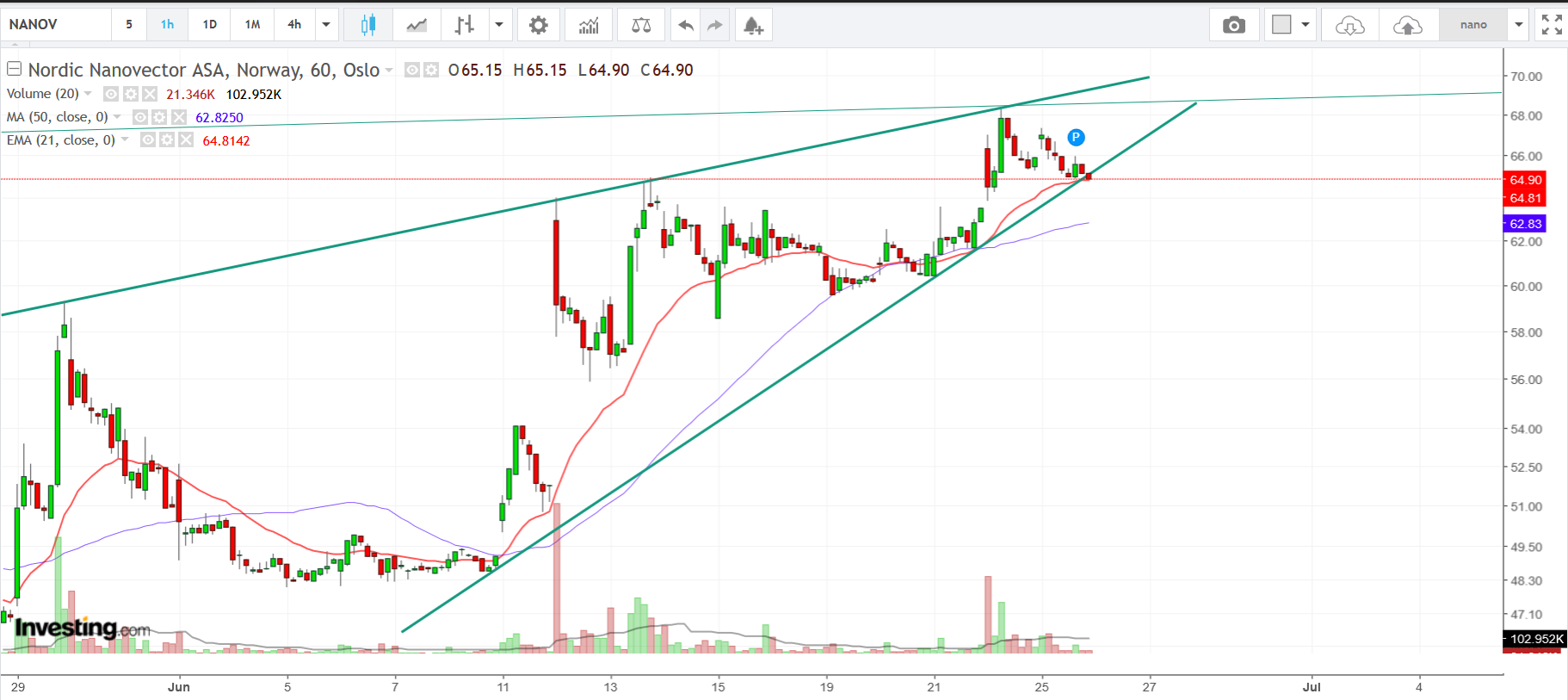Select the 1D interval
The width and height of the screenshot is (1568, 700).
pos(209,25)
